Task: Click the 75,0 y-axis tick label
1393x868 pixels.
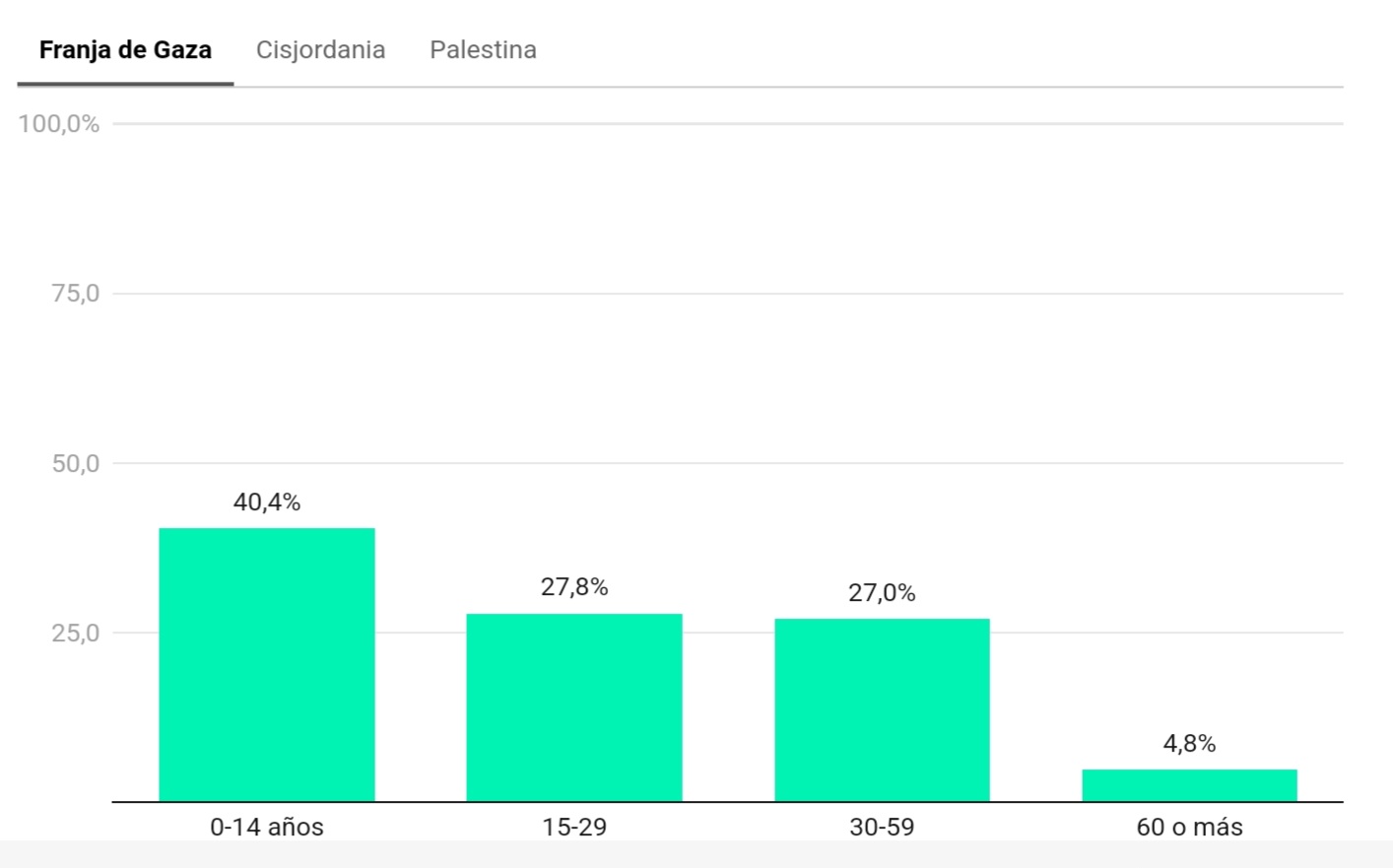Action: point(76,294)
